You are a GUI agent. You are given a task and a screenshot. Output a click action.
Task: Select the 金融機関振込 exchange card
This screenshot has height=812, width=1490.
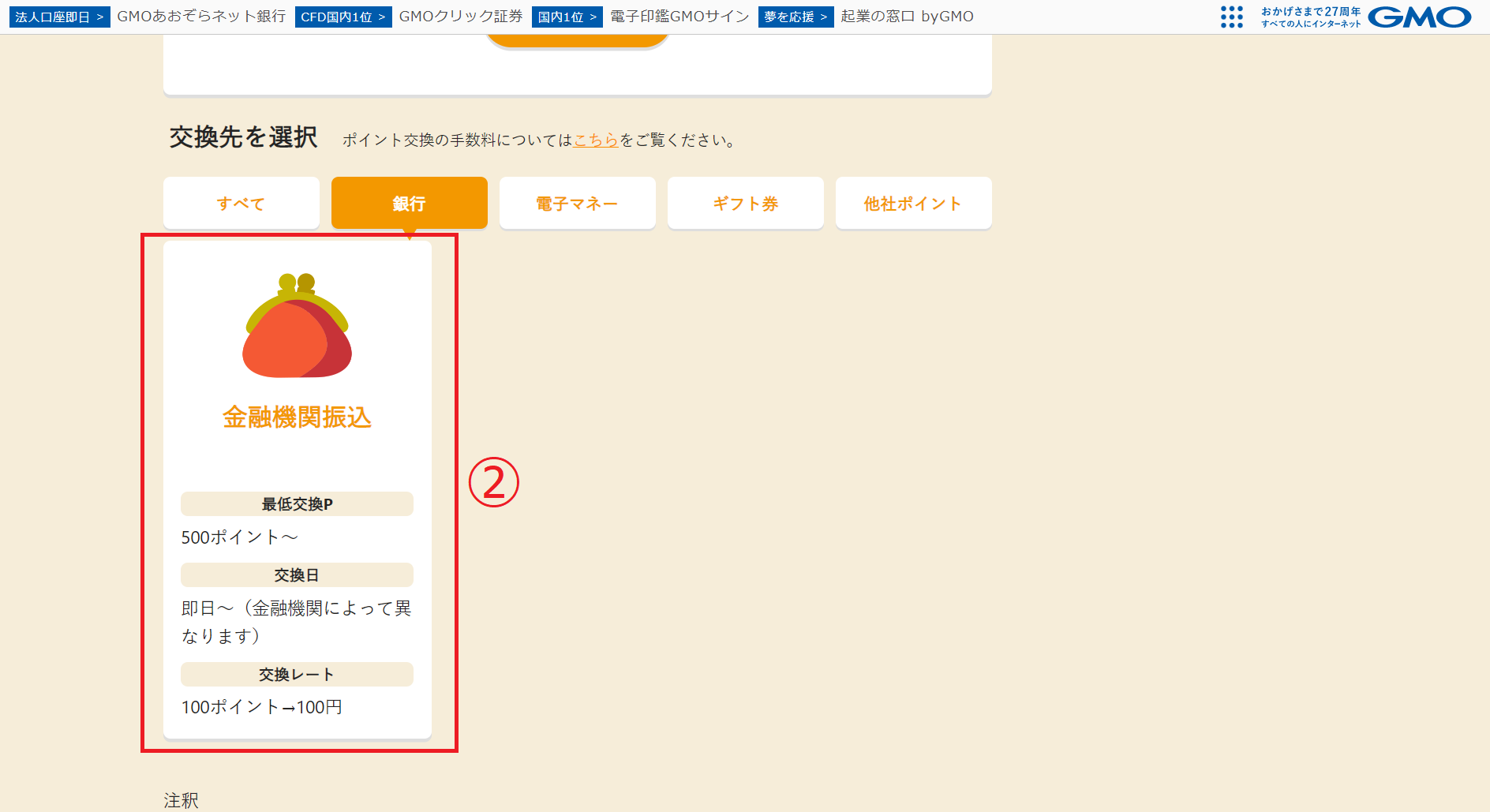tap(298, 489)
